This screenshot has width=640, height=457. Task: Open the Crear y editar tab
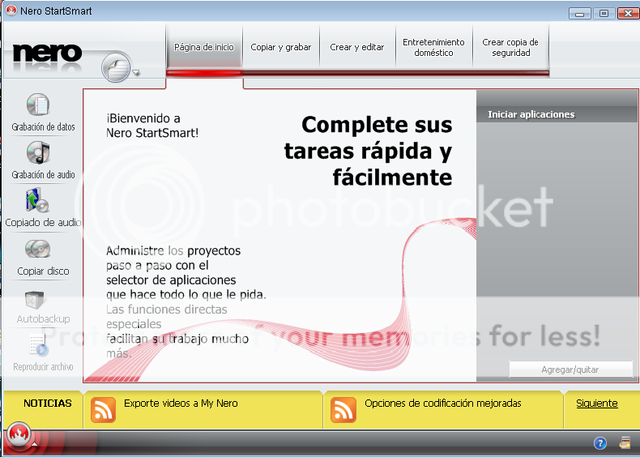pos(356,47)
